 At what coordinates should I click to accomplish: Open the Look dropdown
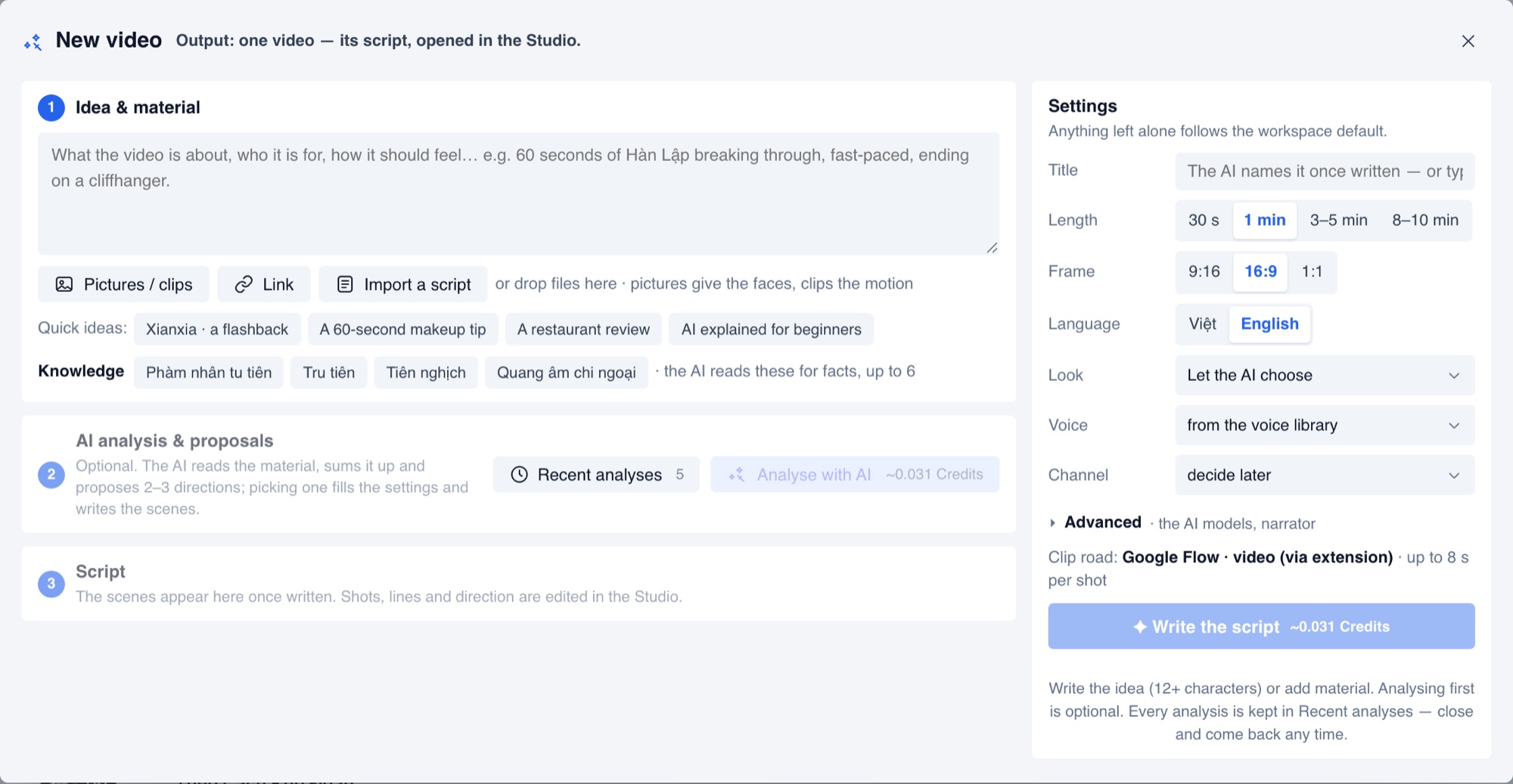point(1325,375)
